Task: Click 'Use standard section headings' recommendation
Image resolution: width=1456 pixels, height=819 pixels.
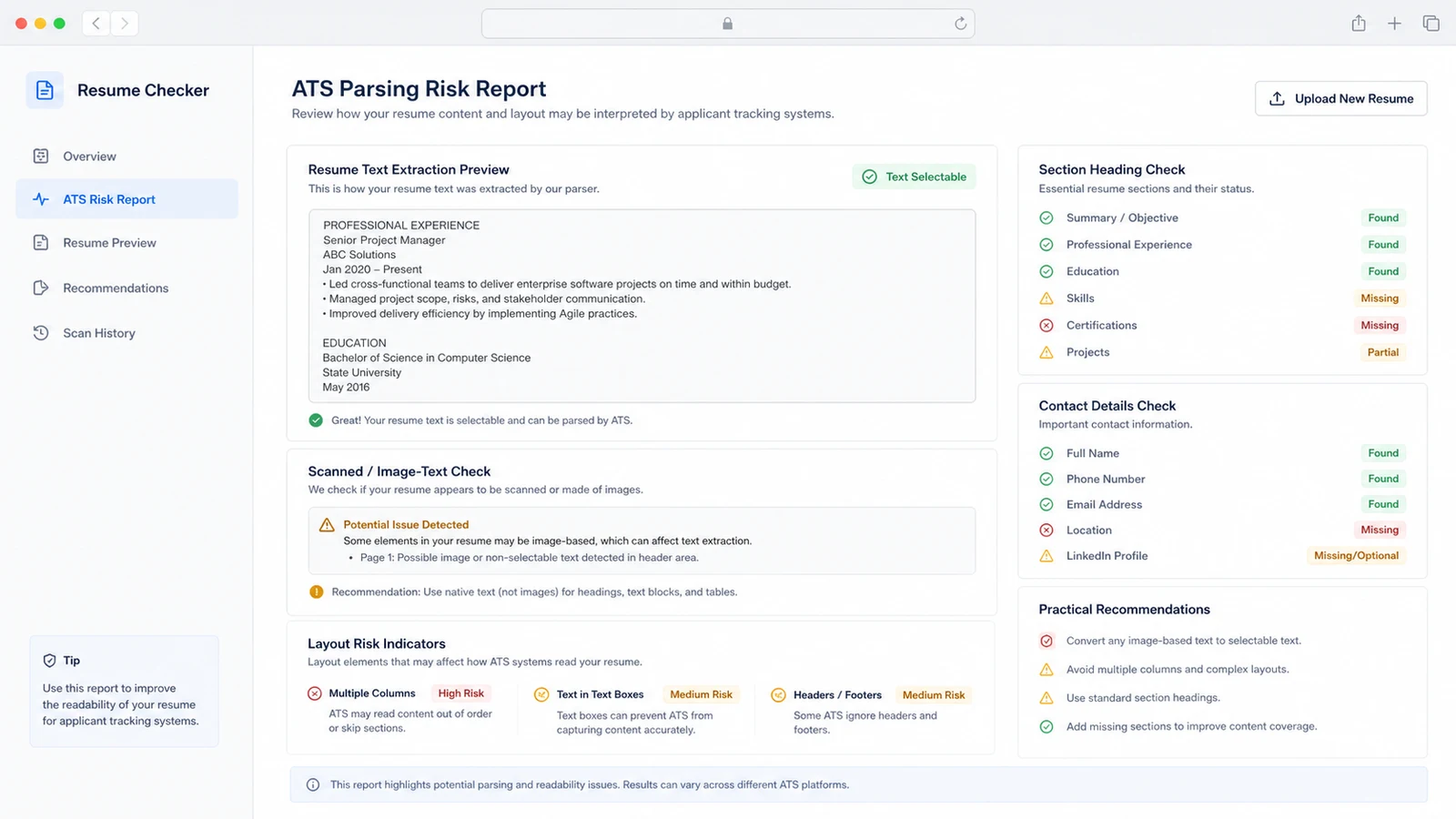Action: (1143, 698)
